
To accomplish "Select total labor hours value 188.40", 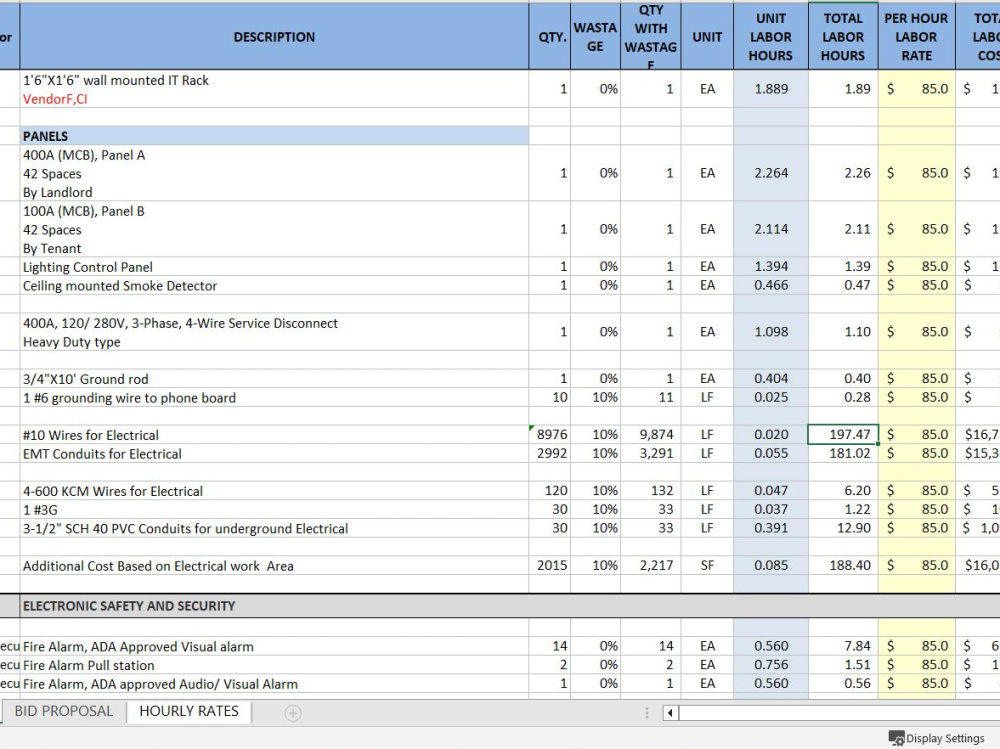I will pos(843,566).
